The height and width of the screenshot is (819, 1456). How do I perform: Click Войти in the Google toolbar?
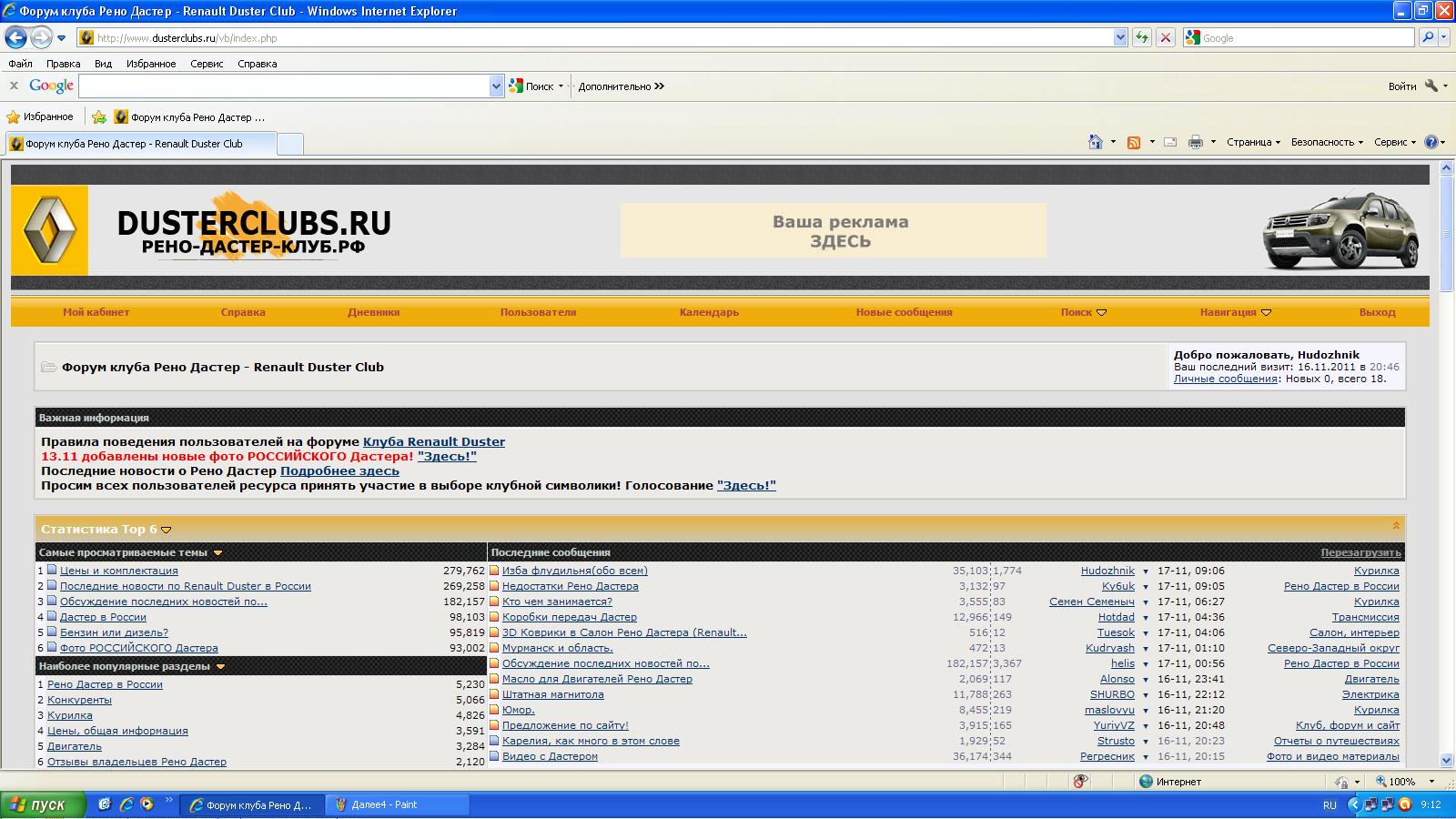tap(1402, 86)
